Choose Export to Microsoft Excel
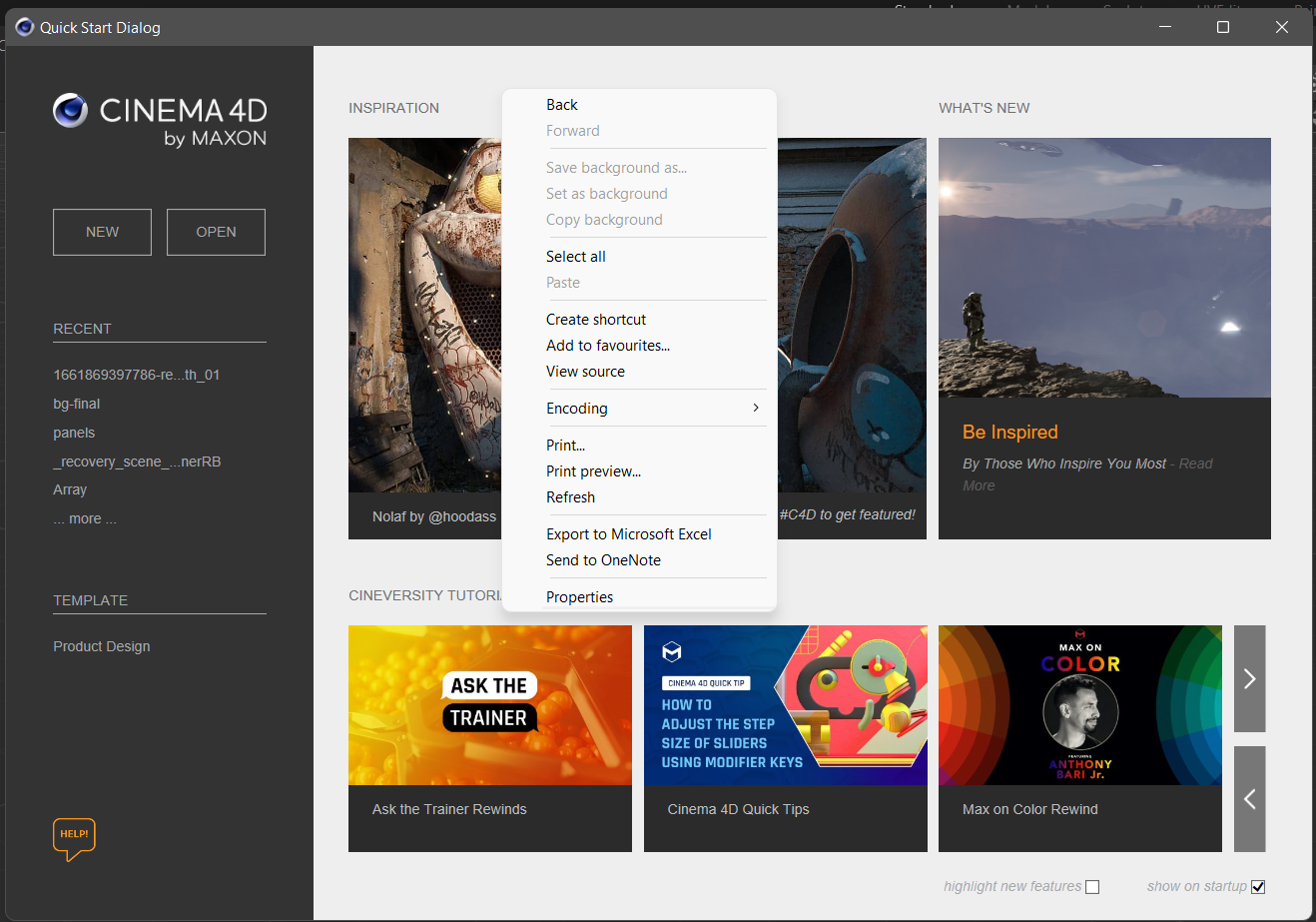 coord(629,534)
